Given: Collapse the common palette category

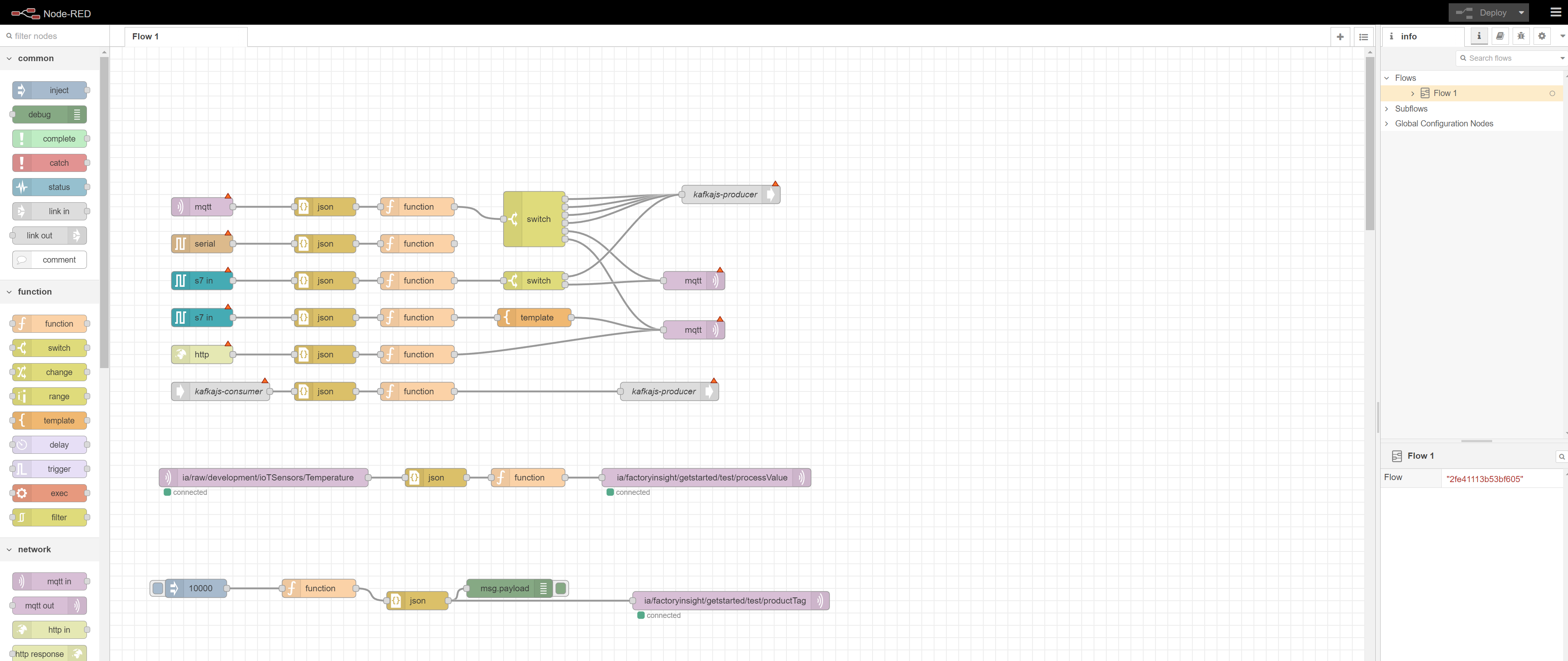Looking at the screenshot, I should [9, 59].
